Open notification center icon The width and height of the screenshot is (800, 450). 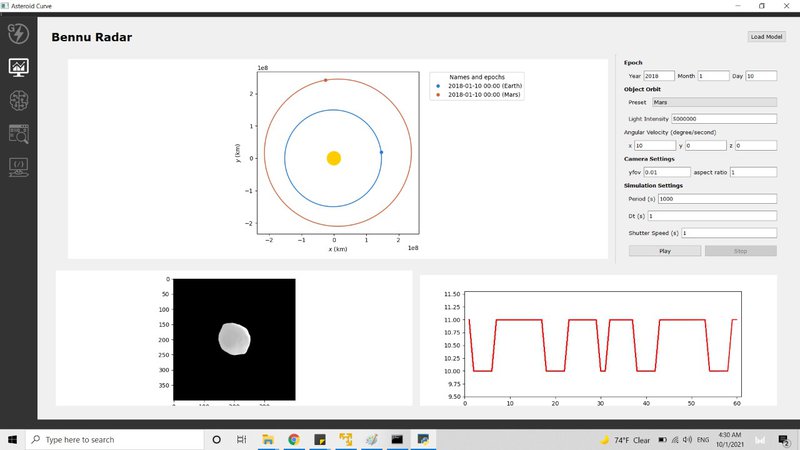tap(784, 440)
